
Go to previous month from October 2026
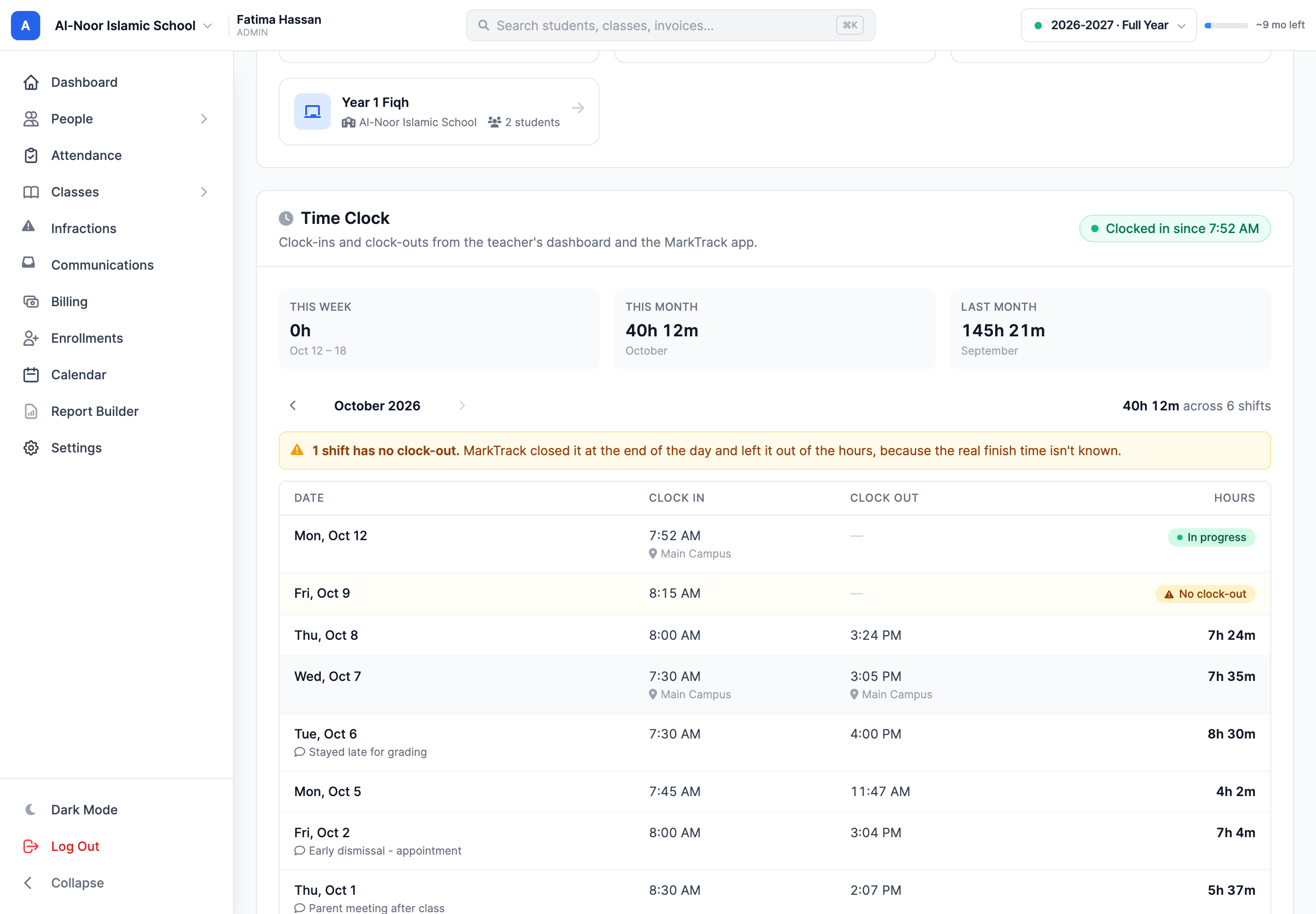point(293,406)
